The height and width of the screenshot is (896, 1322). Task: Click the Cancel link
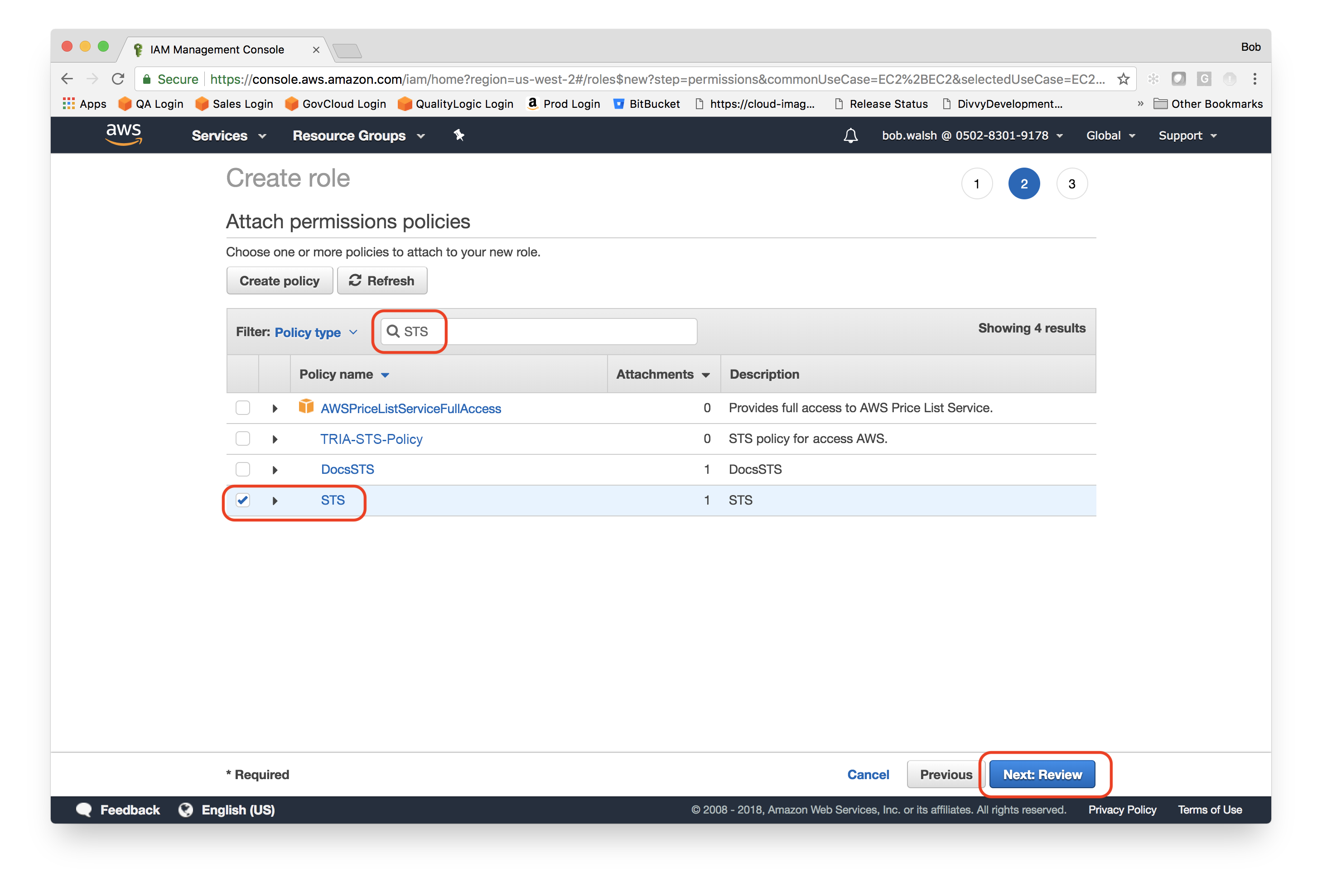point(868,774)
